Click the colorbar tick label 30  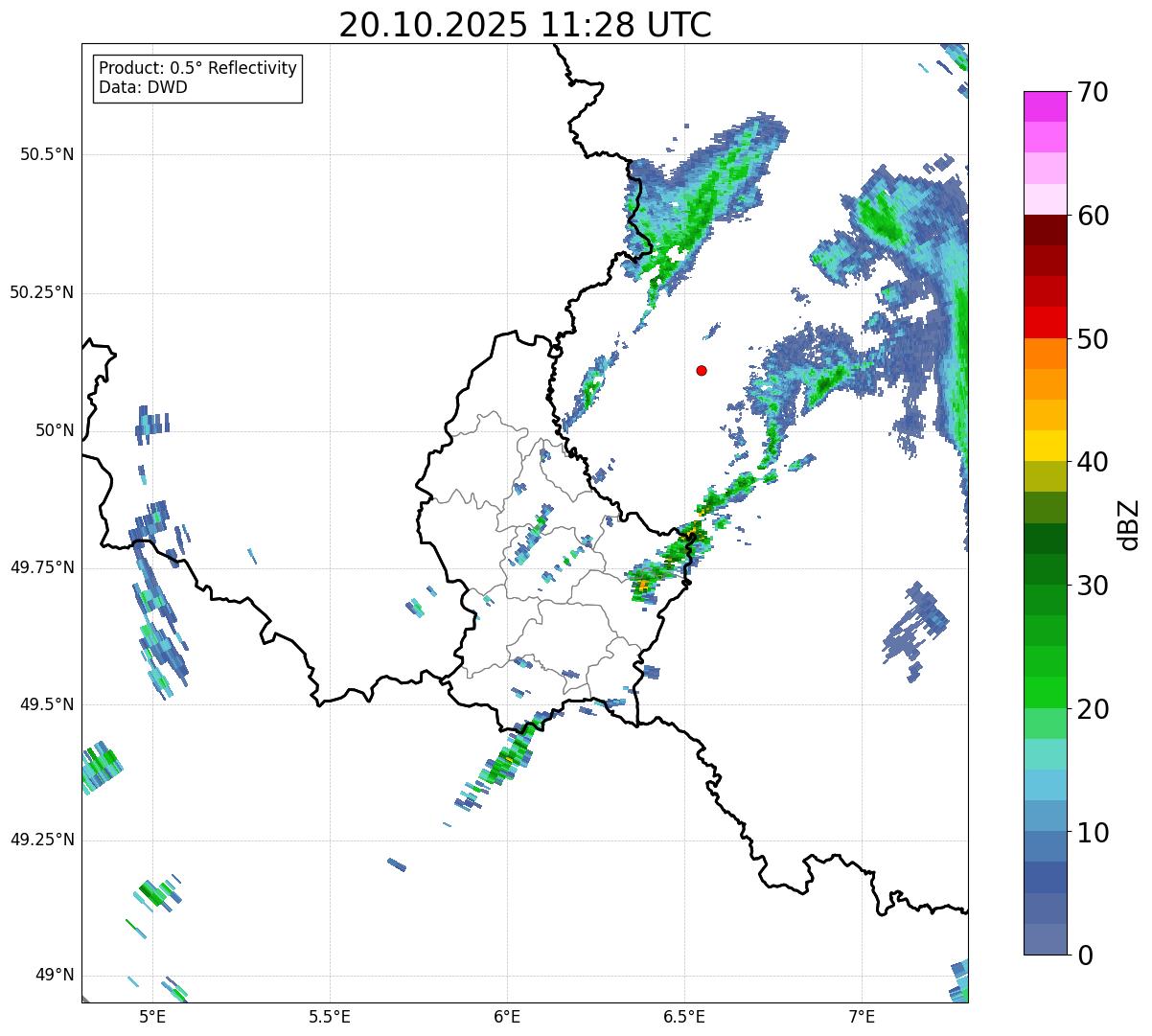tap(1093, 586)
